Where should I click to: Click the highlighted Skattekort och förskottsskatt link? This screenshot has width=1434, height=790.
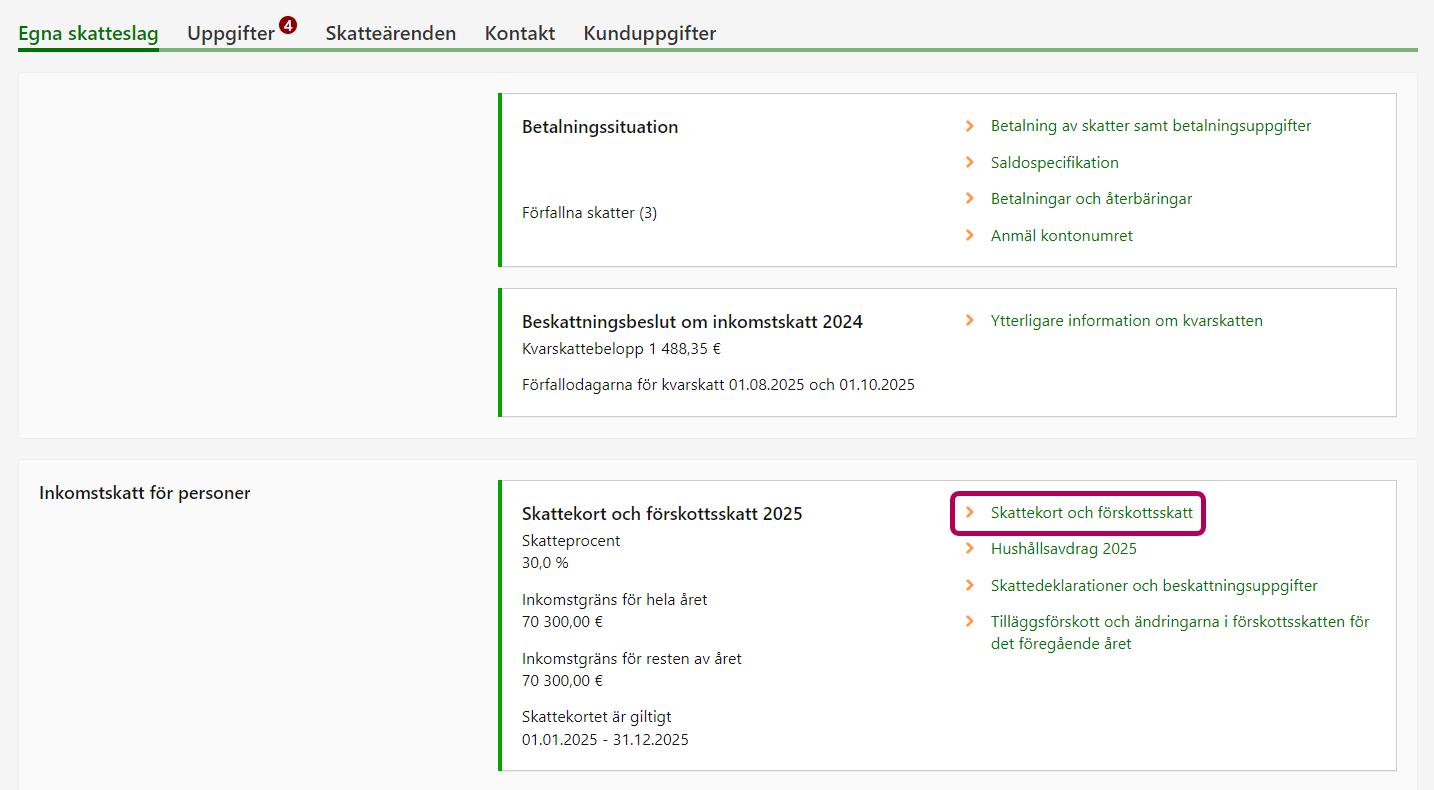[x=1091, y=512]
